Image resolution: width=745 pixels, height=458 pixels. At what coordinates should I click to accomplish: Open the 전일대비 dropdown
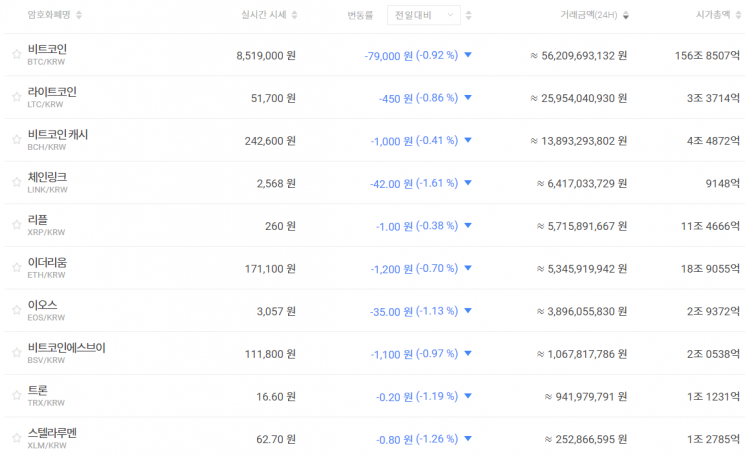tap(423, 15)
